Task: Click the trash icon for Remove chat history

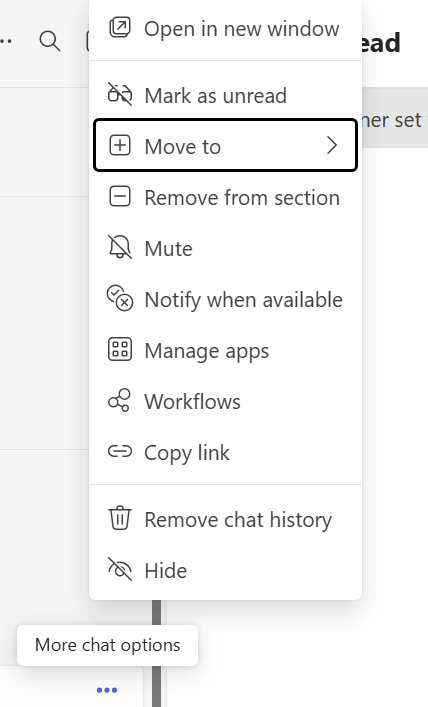Action: click(x=120, y=518)
